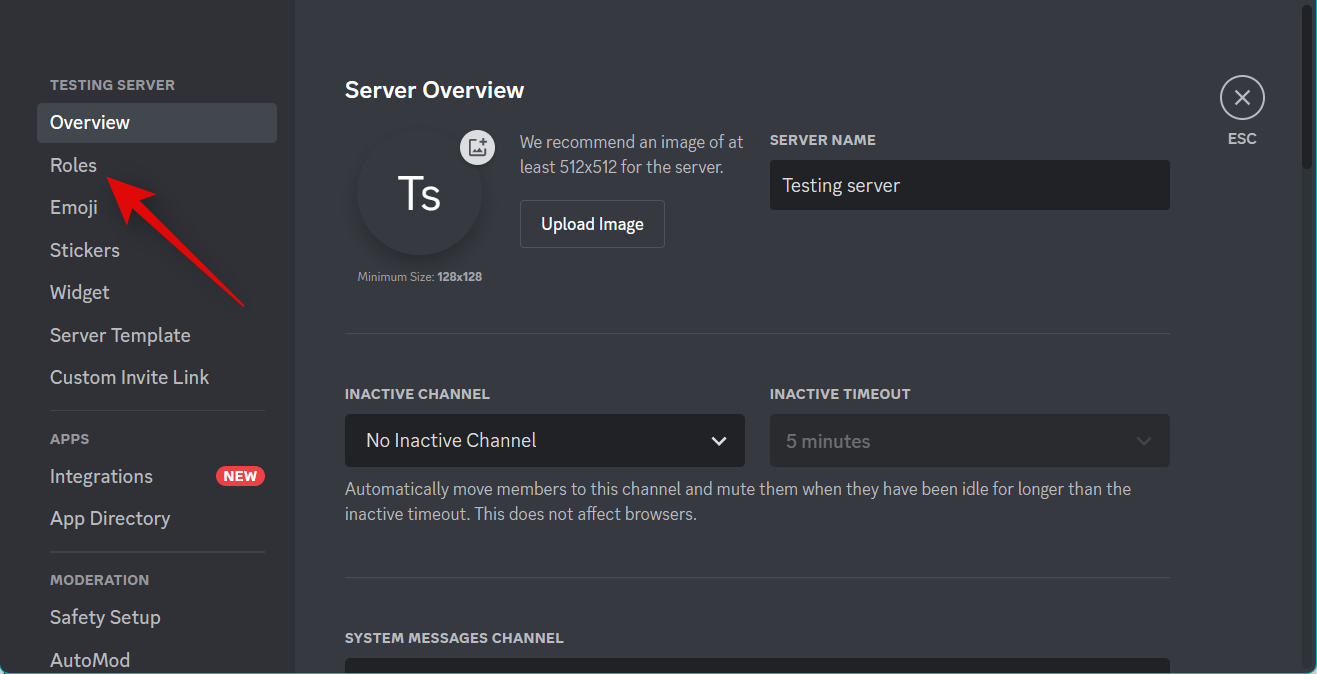Image resolution: width=1317 pixels, height=674 pixels.
Task: Click the Inactive Channel dropdown chevron arrow
Action: tap(718, 441)
